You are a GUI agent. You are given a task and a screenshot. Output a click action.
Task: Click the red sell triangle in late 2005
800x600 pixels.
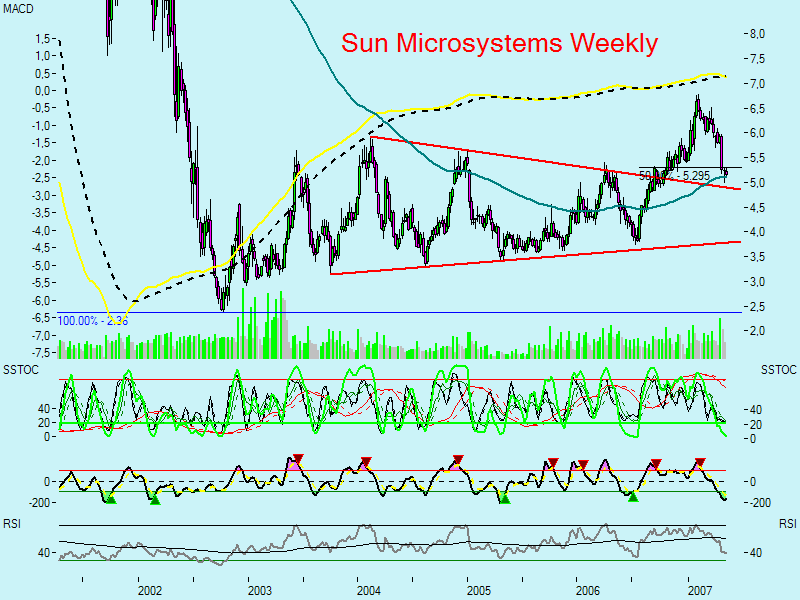553,463
